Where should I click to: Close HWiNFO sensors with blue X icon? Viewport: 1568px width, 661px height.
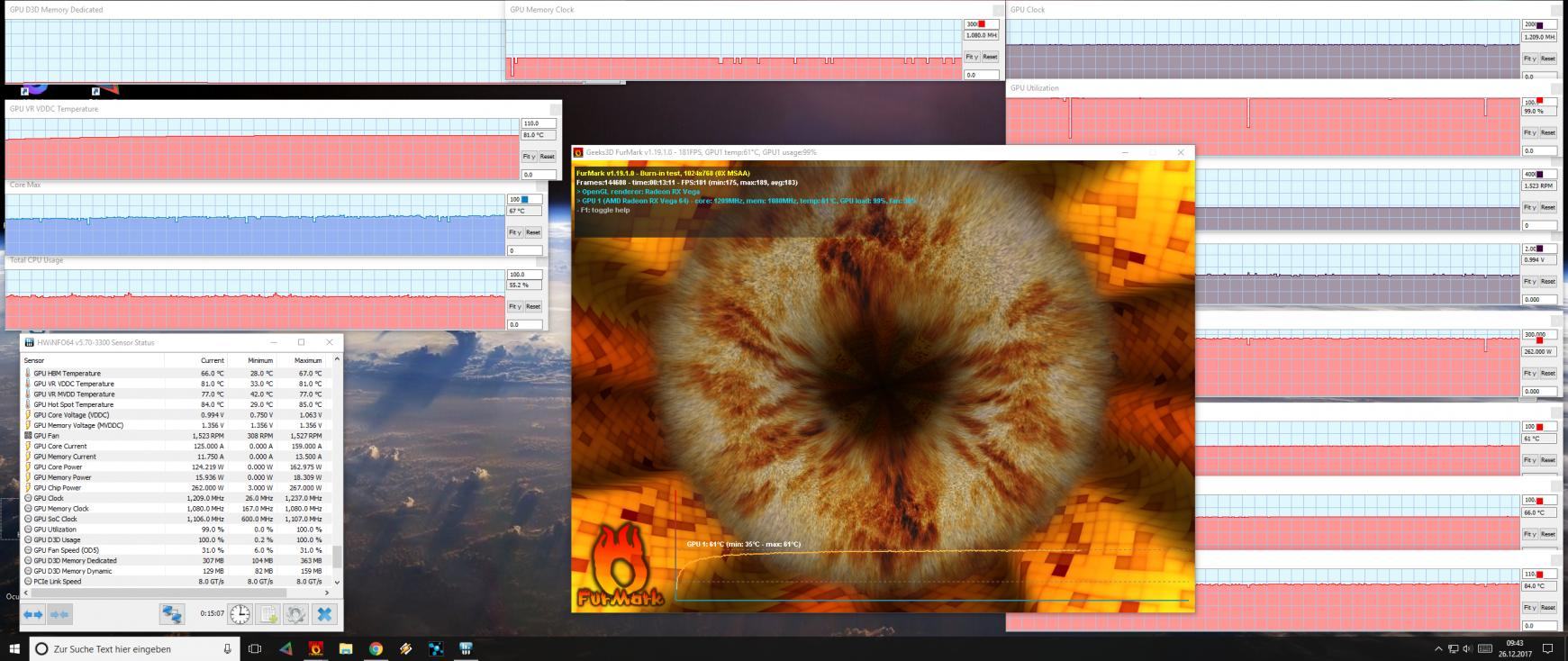(x=324, y=614)
